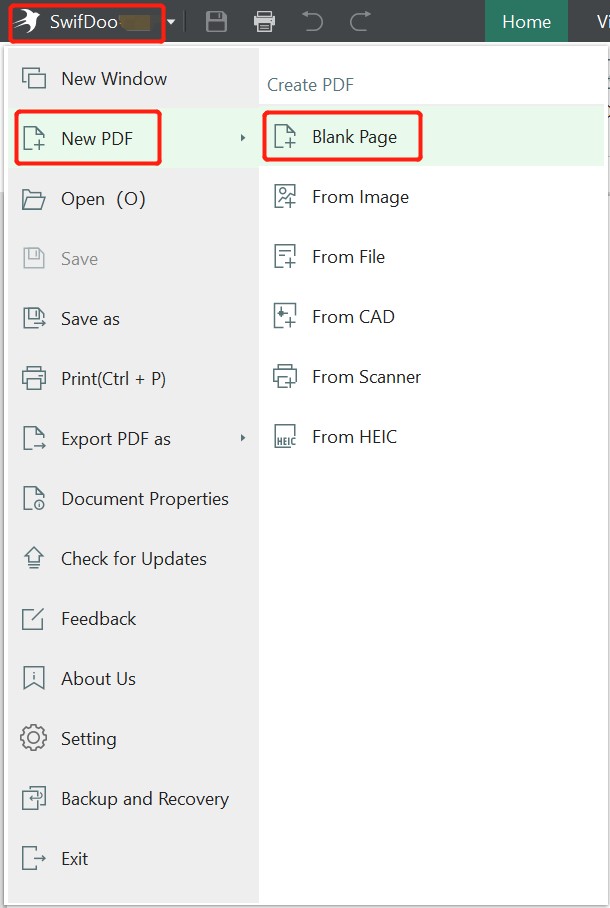Select Blank Page to create a PDF
Screen dimensions: 610x908
coord(342,137)
